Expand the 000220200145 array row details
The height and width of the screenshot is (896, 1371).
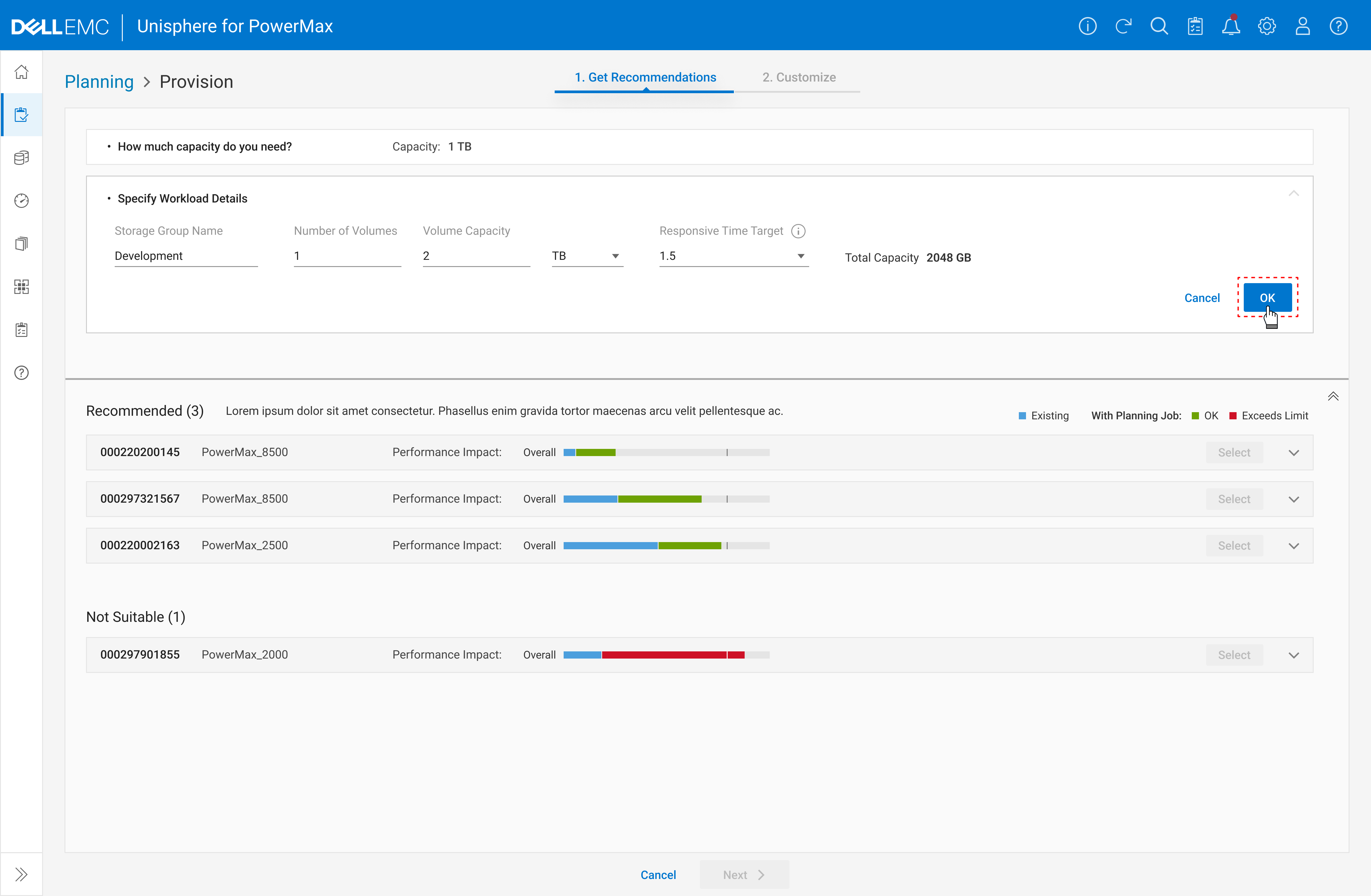pyautogui.click(x=1293, y=452)
